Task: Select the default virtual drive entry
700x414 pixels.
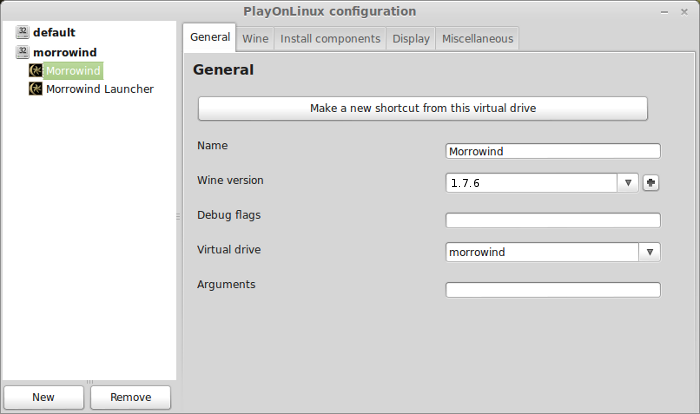Action: (x=54, y=32)
